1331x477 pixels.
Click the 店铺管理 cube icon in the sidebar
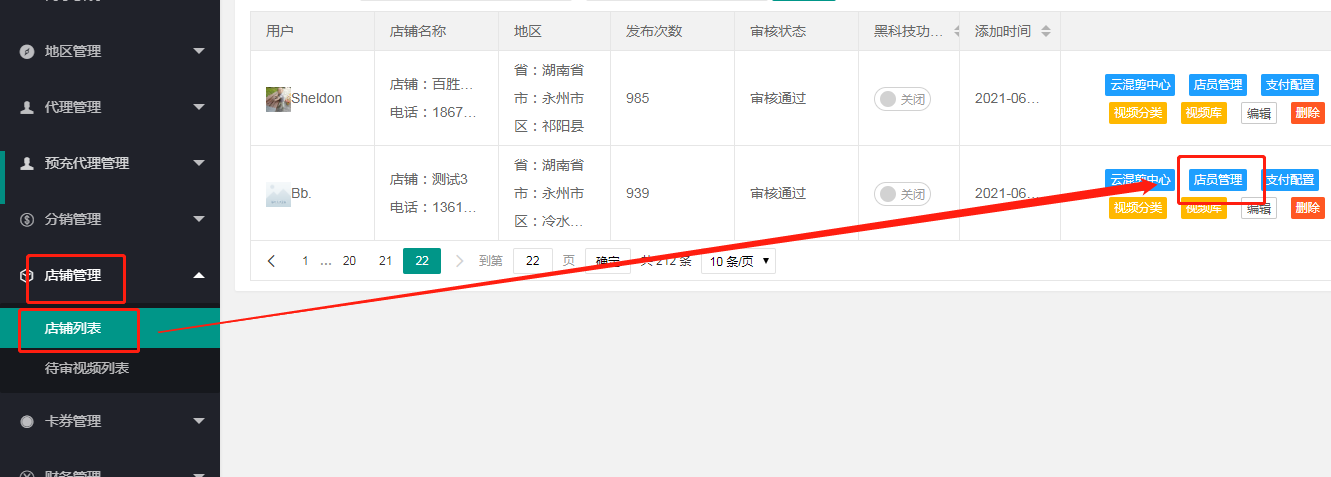coord(28,275)
